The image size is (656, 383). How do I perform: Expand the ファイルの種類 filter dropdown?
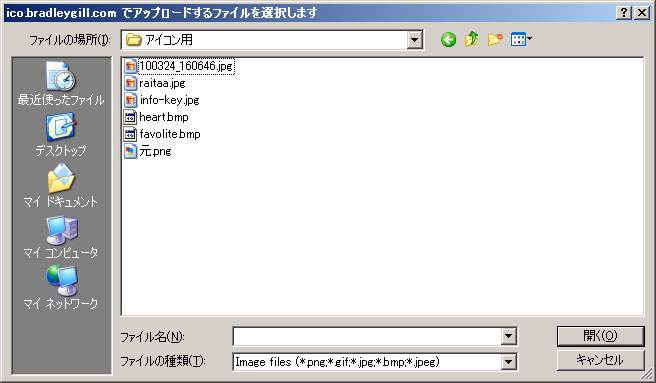pyautogui.click(x=508, y=362)
